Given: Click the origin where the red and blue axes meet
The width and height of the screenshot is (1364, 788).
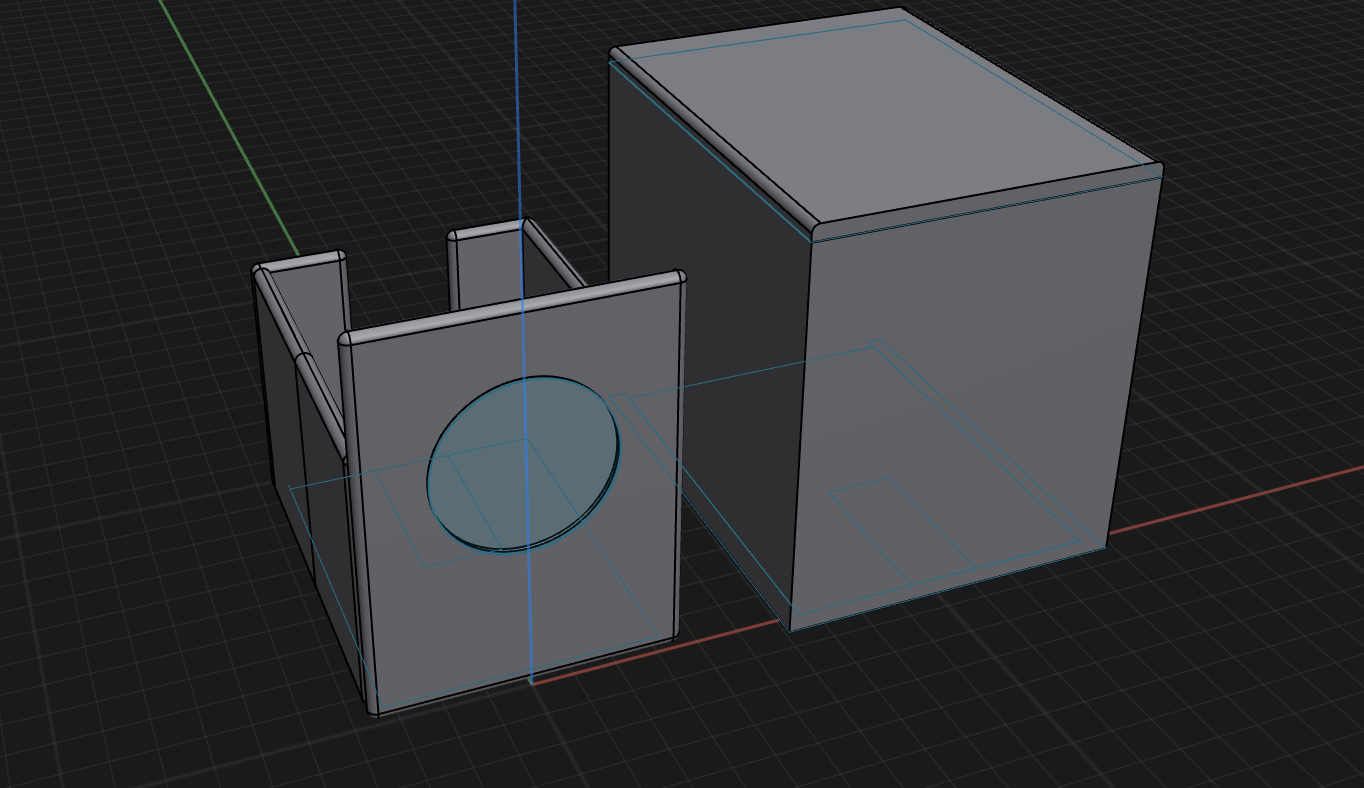Looking at the screenshot, I should pyautogui.click(x=532, y=681).
